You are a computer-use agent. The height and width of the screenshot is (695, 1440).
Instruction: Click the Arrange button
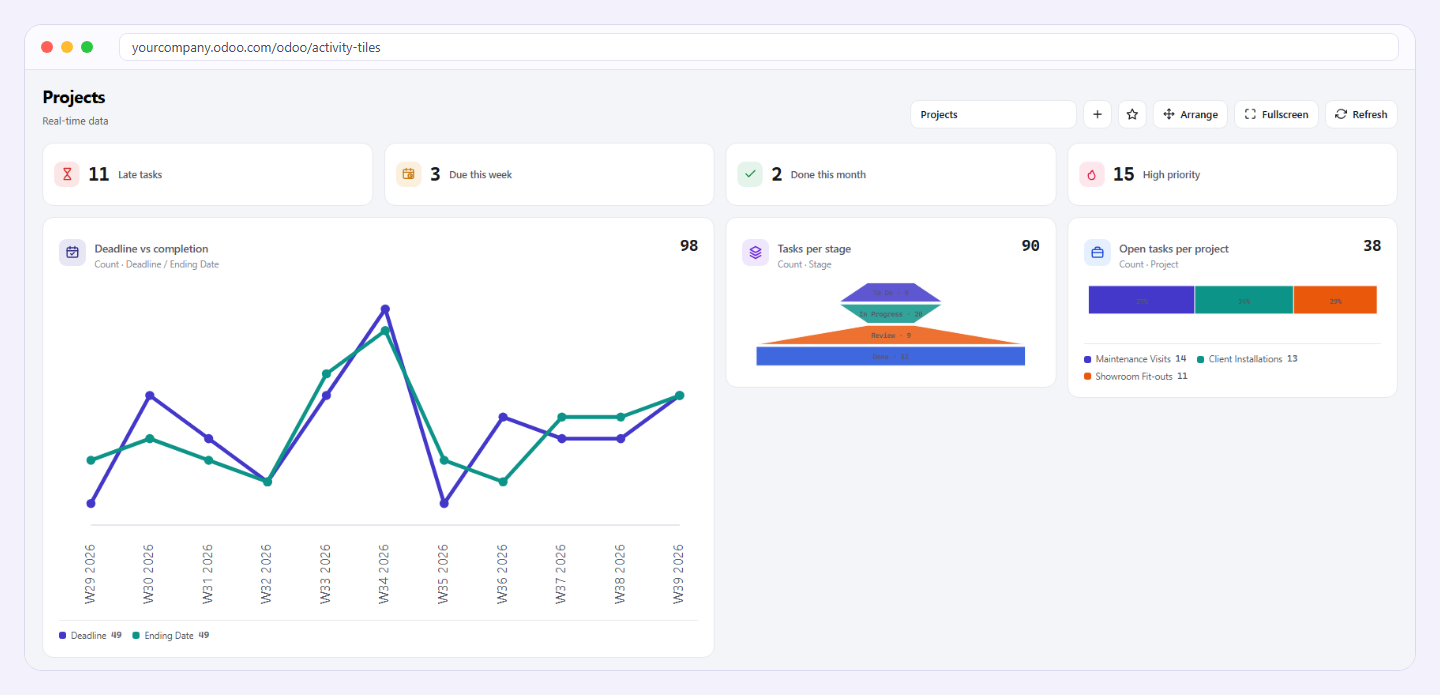coord(1190,114)
